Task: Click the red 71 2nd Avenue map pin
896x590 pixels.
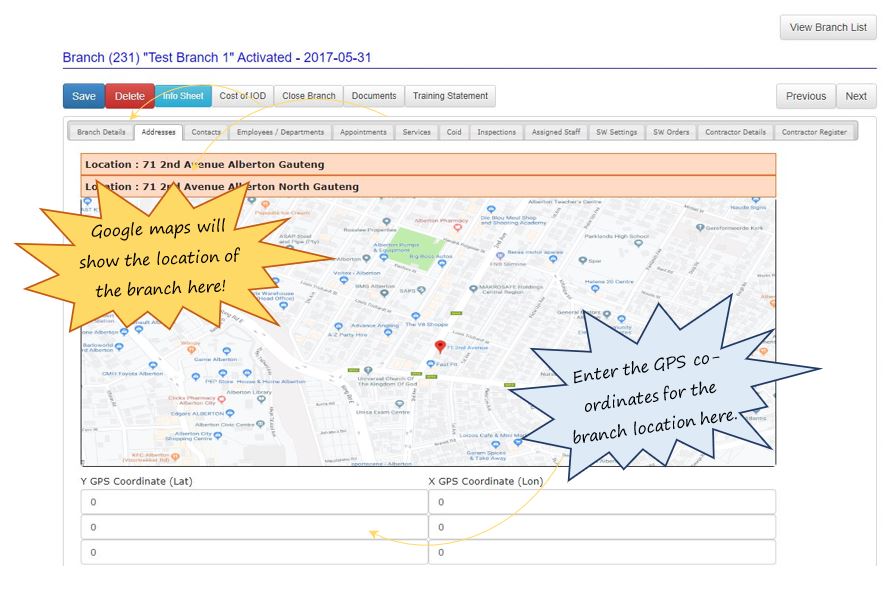Action: pyautogui.click(x=440, y=346)
